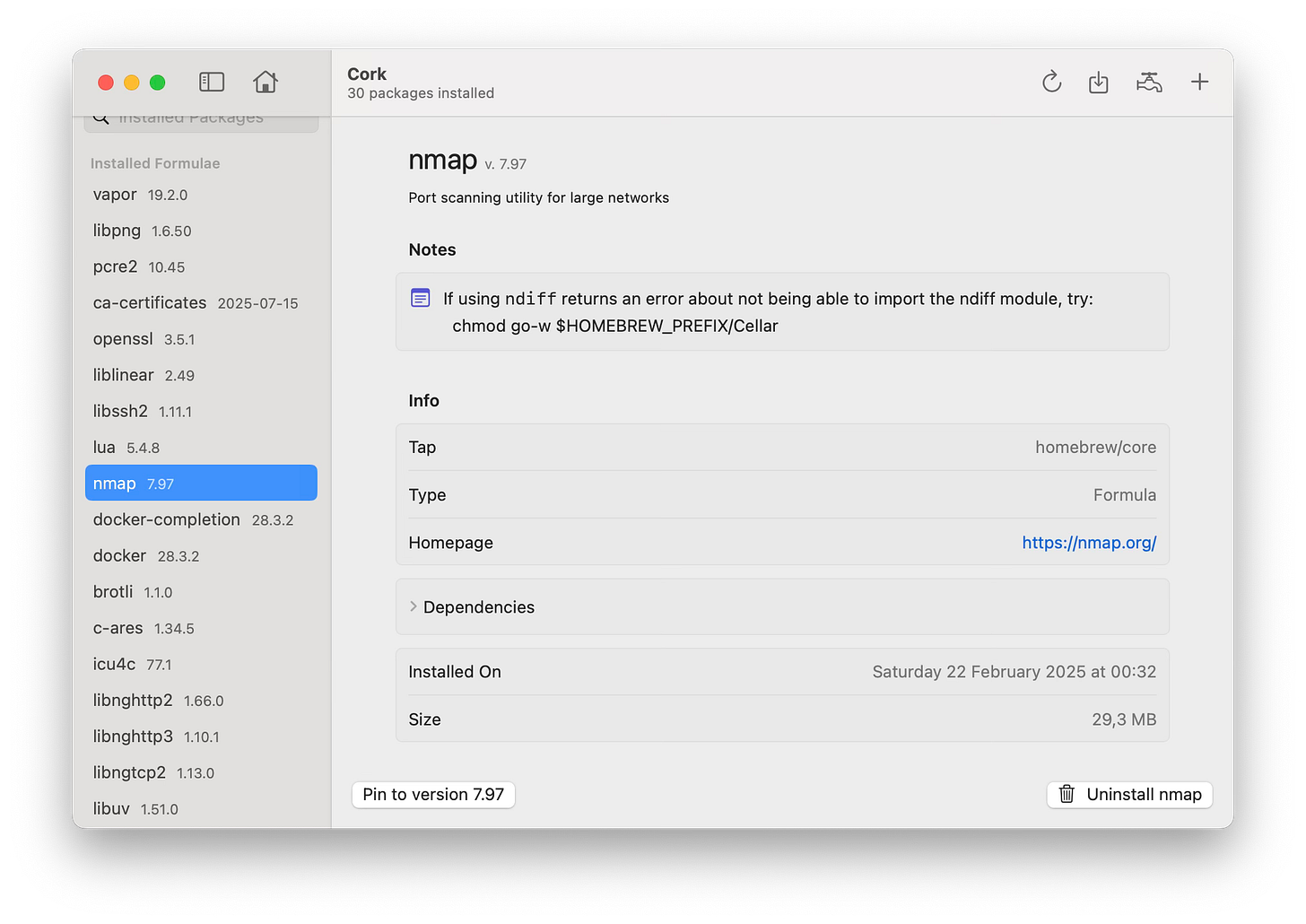This screenshot has width=1306, height=924.
Task: Select vapor 19.2.0 in sidebar
Action: point(201,195)
